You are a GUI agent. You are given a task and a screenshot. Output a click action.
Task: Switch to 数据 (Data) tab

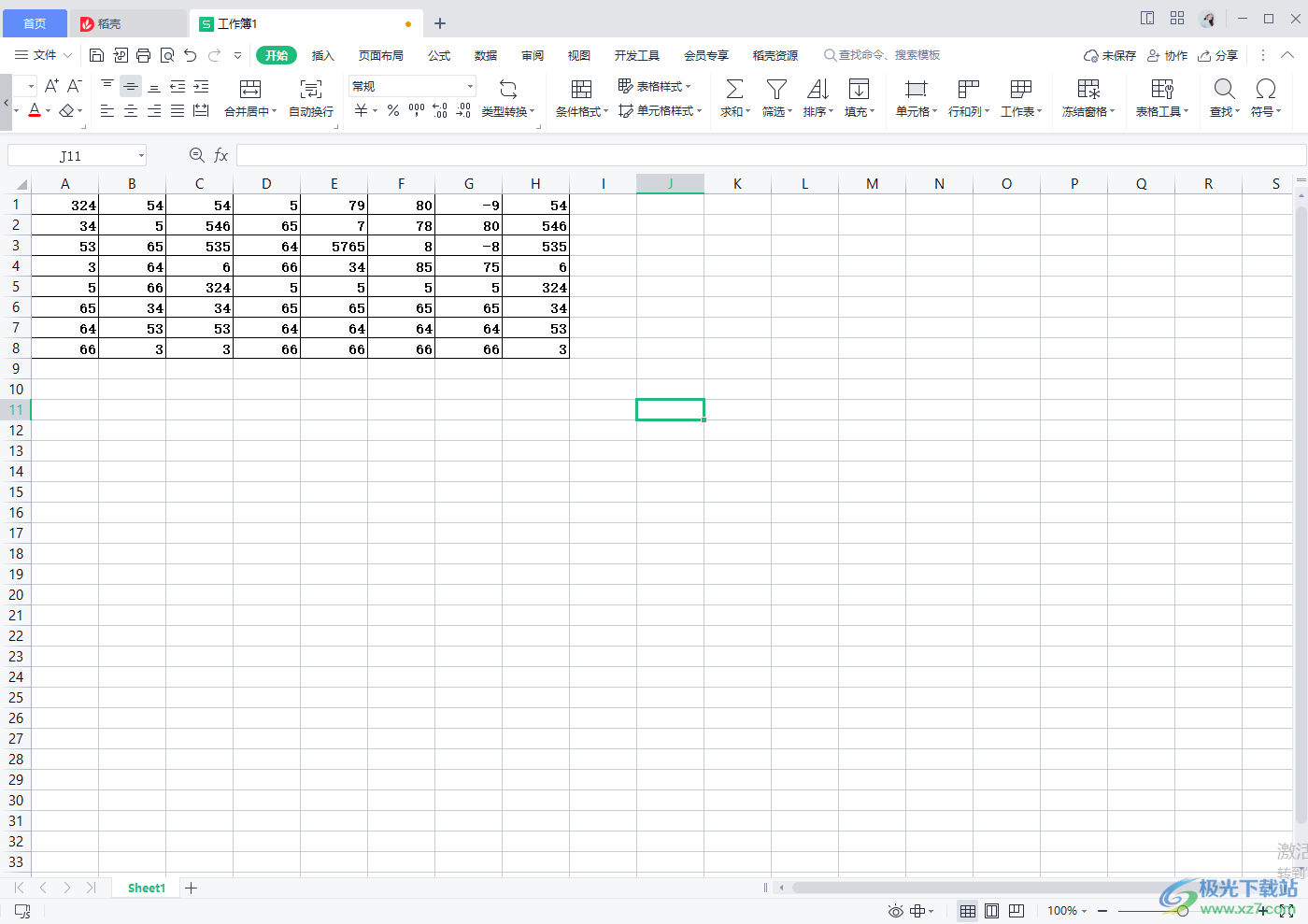tap(486, 55)
